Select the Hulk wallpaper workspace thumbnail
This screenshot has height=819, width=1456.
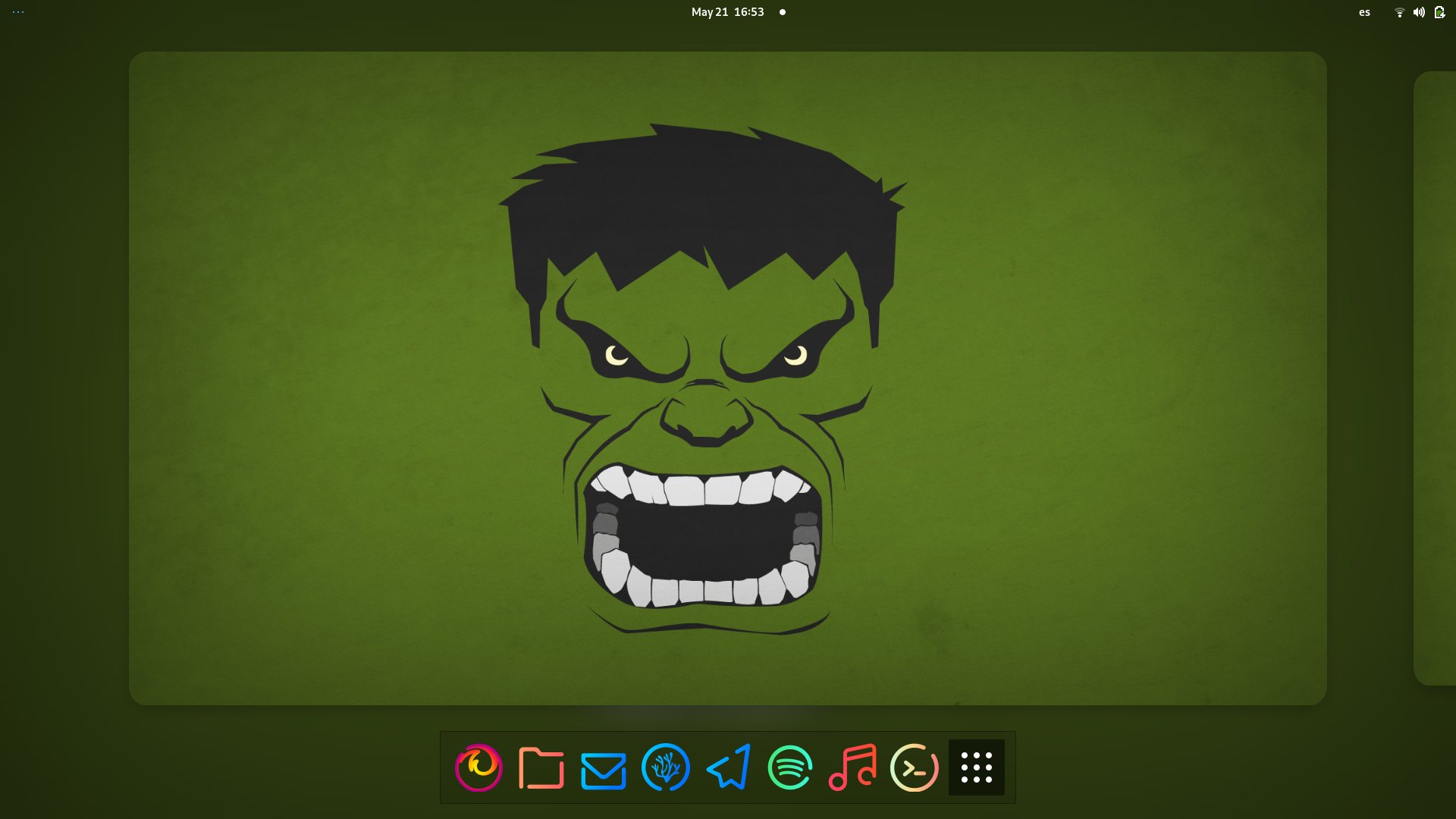[x=727, y=378]
